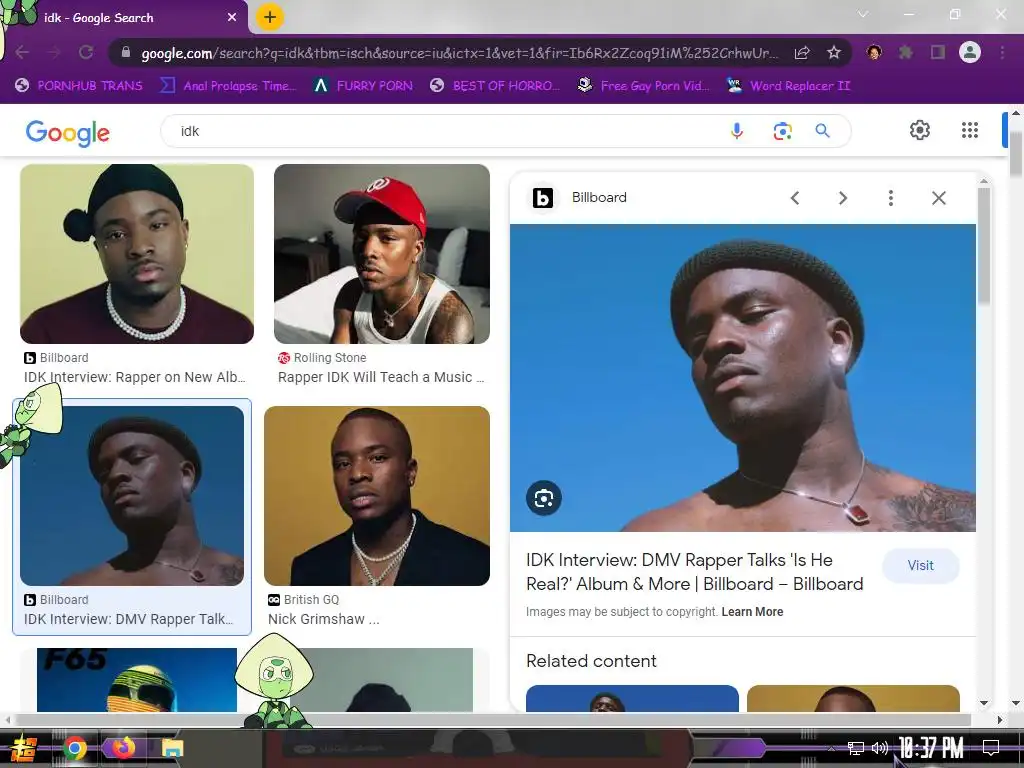Open Chrome from the taskbar

75,748
